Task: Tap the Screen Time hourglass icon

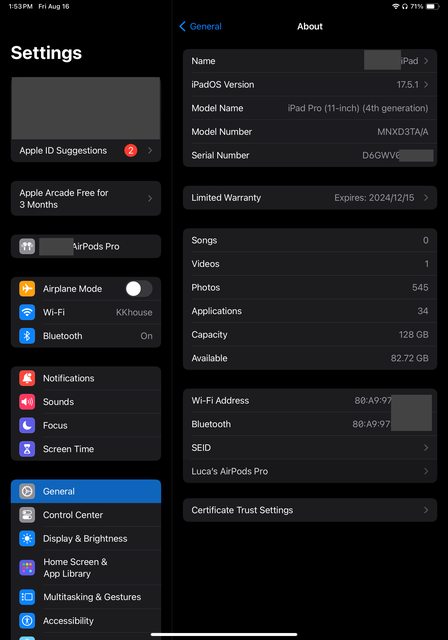Action: point(27,449)
